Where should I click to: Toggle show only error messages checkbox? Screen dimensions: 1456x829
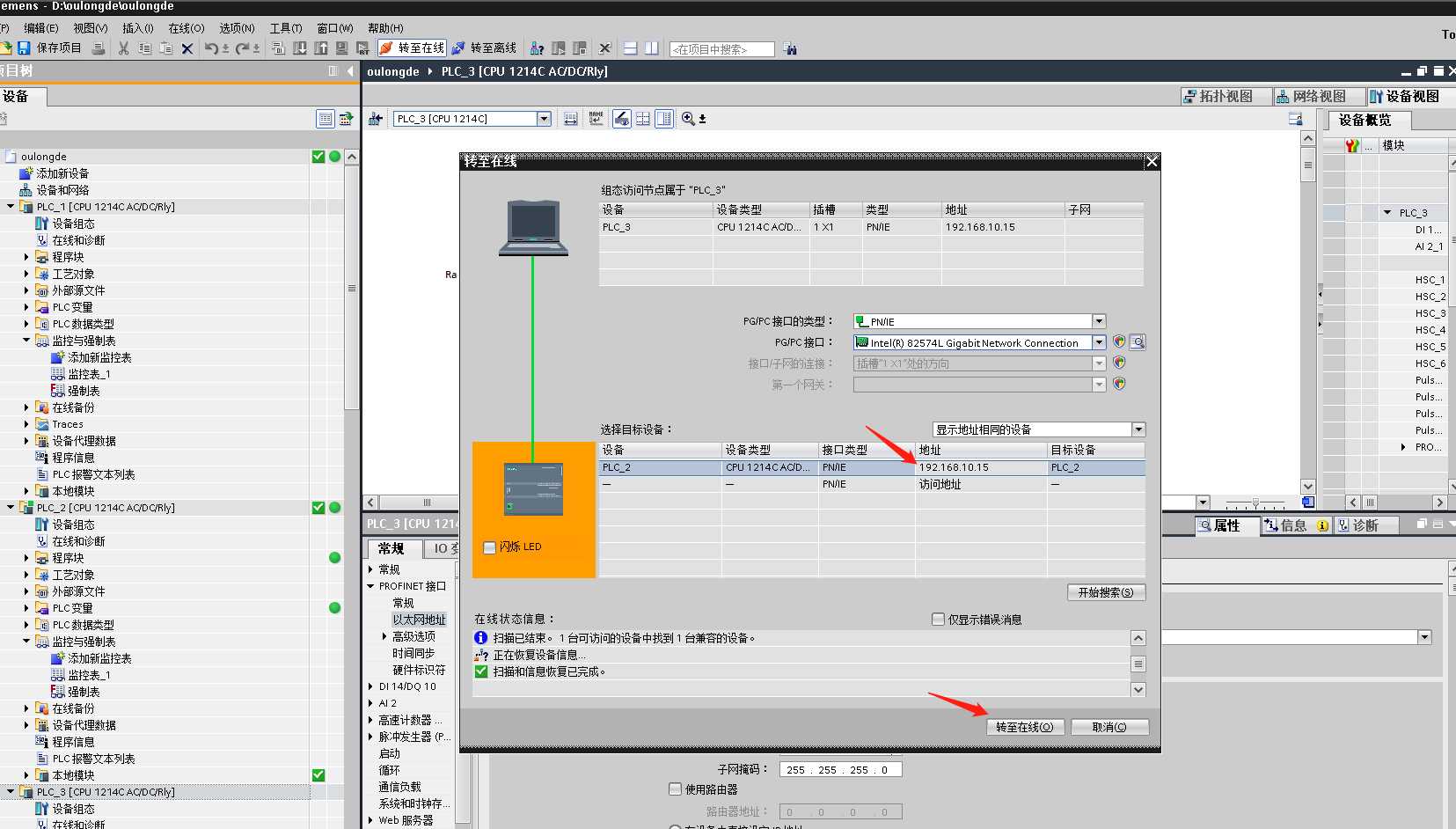pyautogui.click(x=938, y=620)
